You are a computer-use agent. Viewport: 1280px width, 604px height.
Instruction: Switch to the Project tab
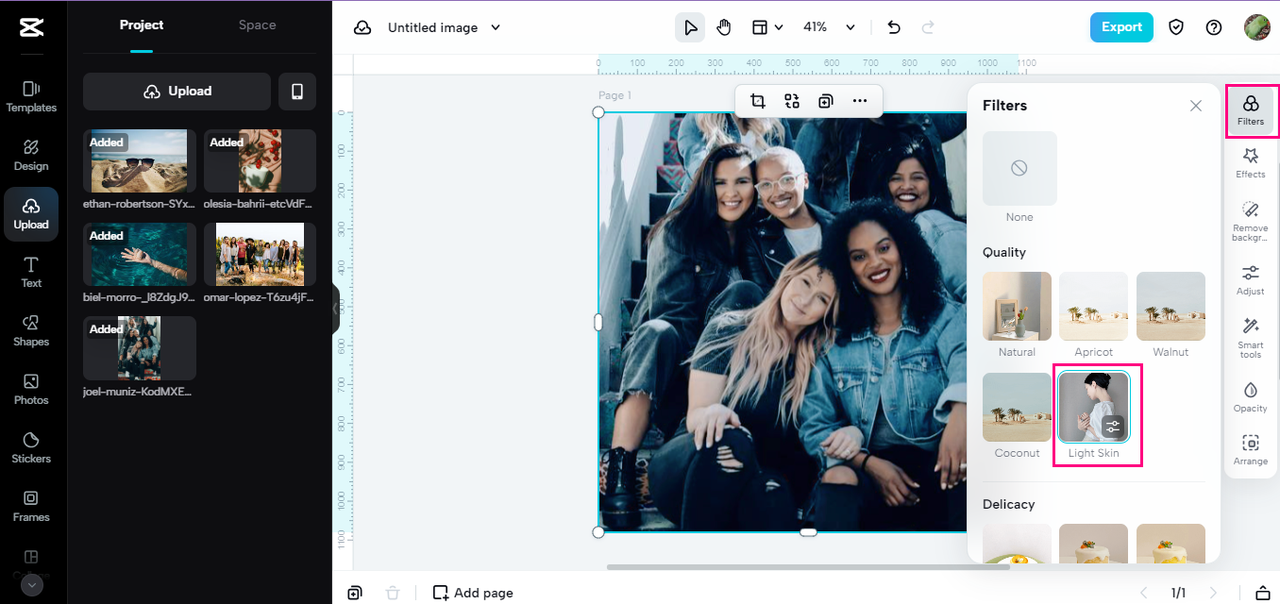click(x=141, y=25)
